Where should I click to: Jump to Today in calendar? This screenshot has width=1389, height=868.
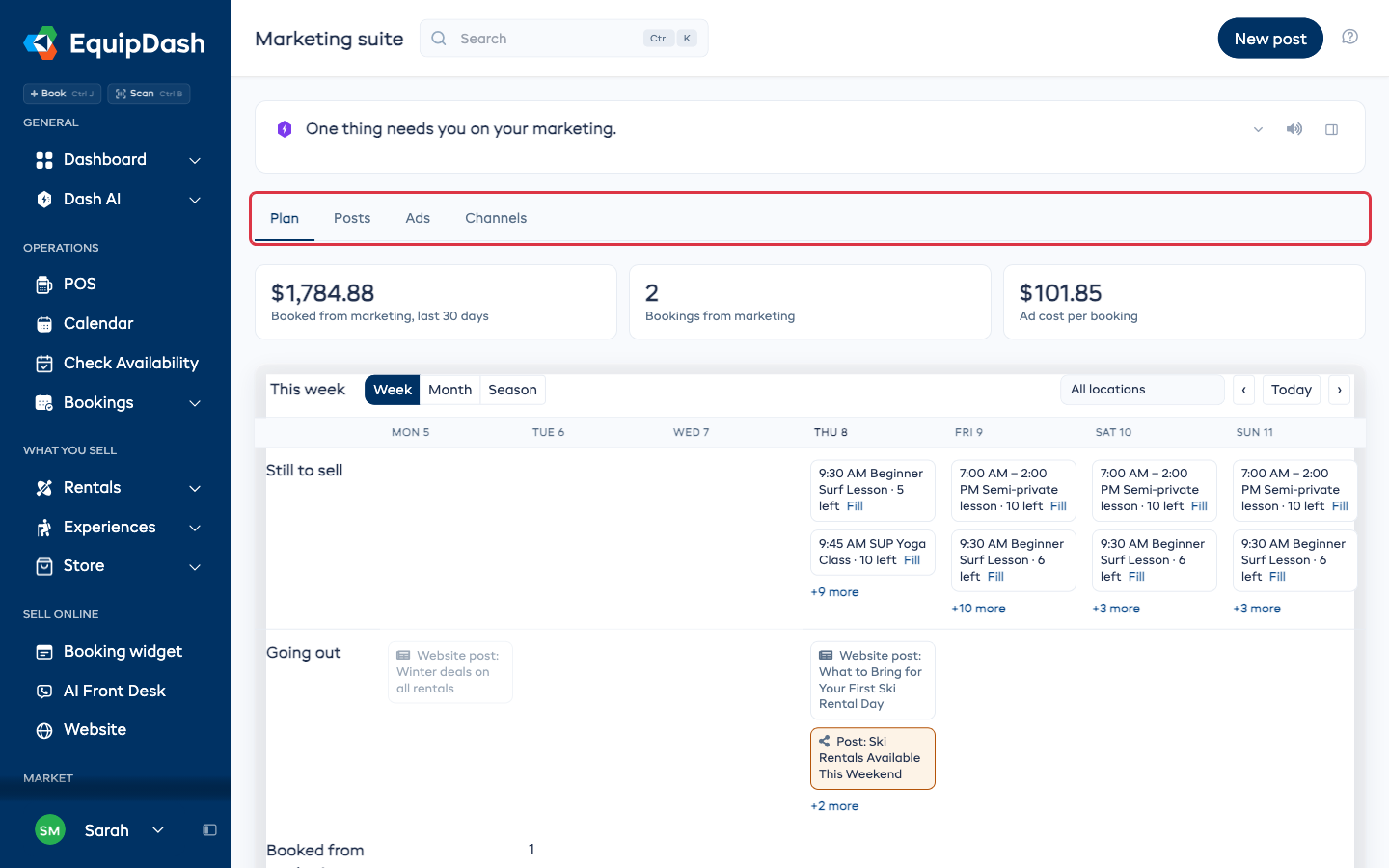point(1292,390)
